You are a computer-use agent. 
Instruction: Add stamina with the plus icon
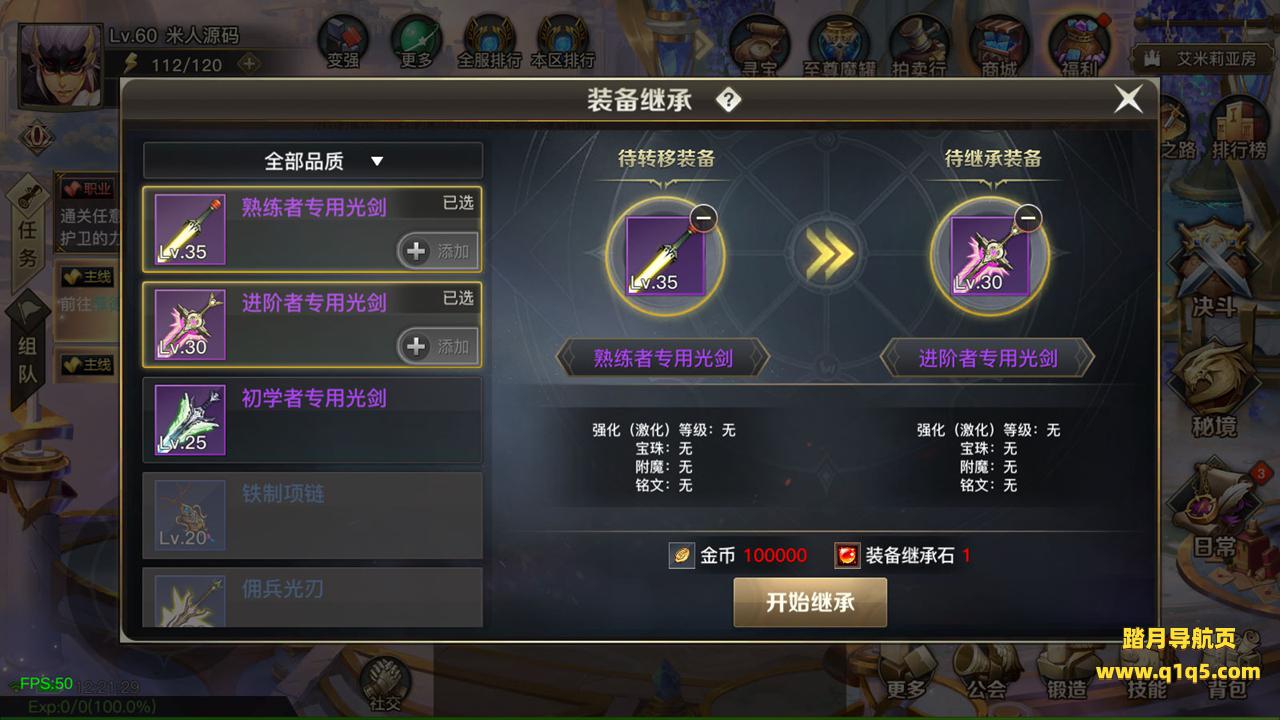(249, 63)
